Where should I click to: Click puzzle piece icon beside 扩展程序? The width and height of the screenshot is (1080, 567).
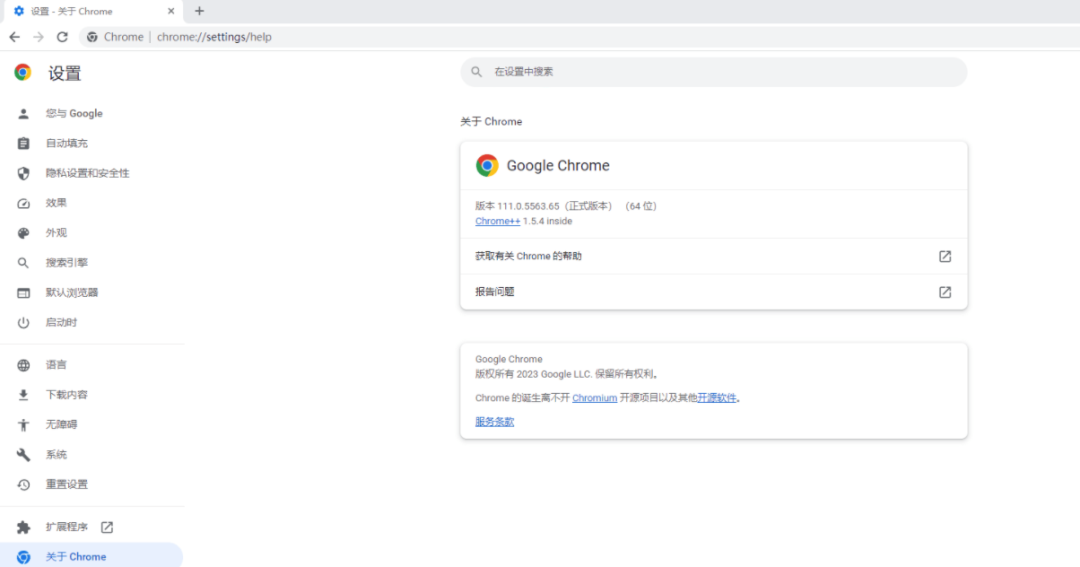[x=23, y=527]
